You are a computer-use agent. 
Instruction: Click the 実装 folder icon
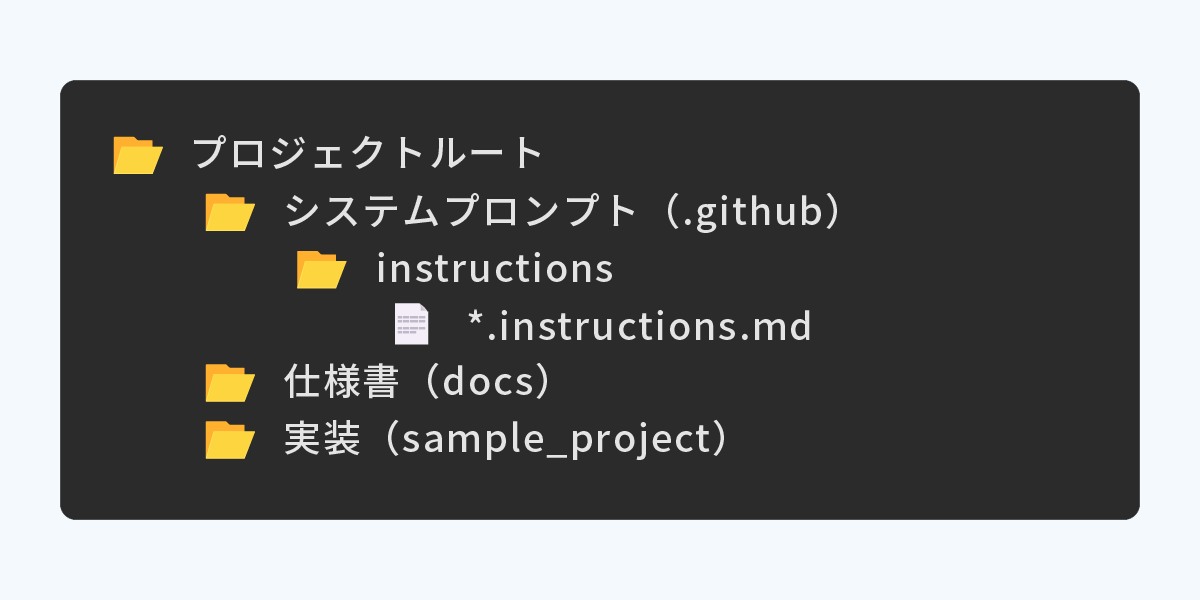[x=230, y=440]
